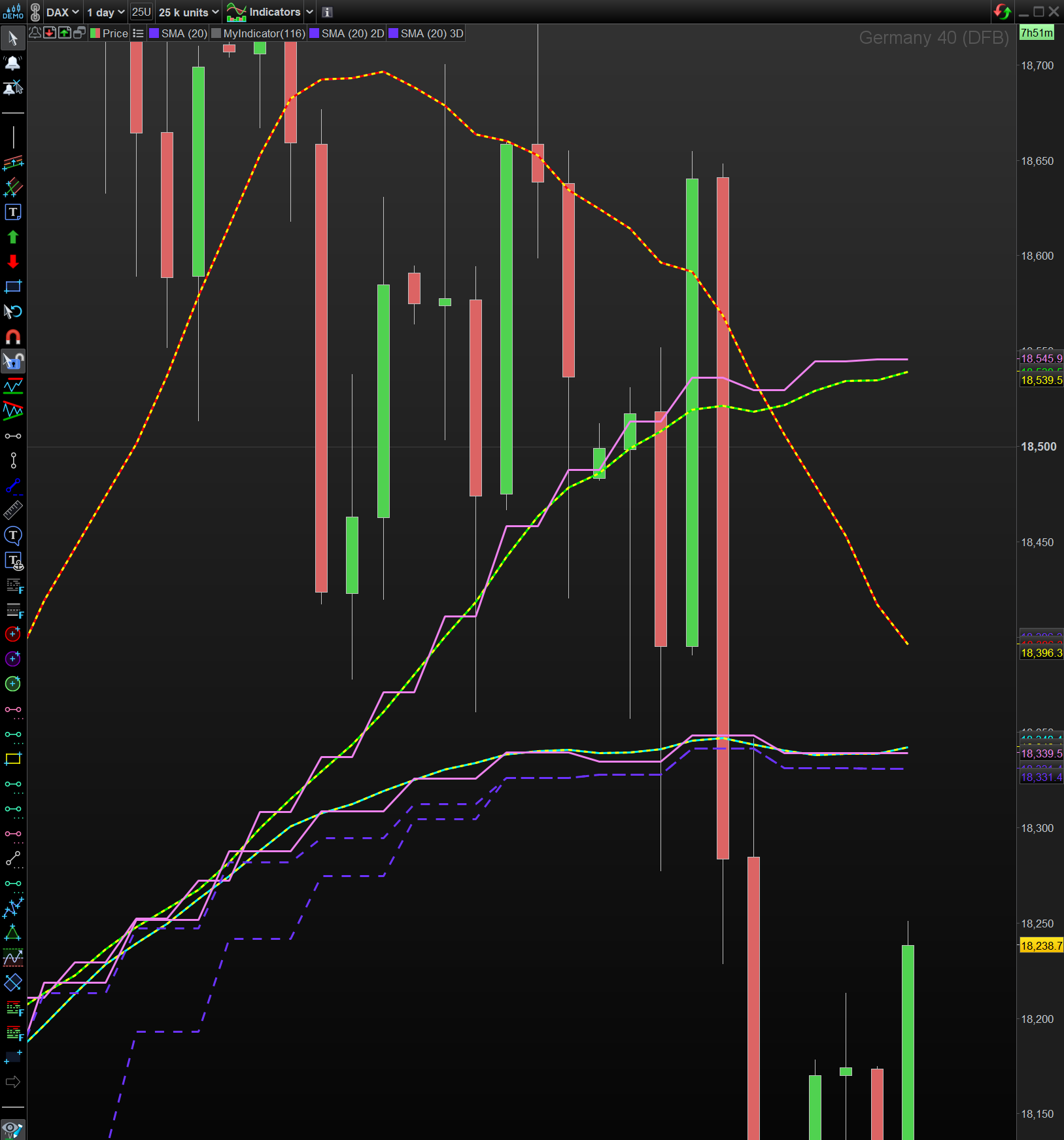Screen dimensions: 1064x1140
Task: Open the SMA (20) indicator label
Action: [178, 33]
